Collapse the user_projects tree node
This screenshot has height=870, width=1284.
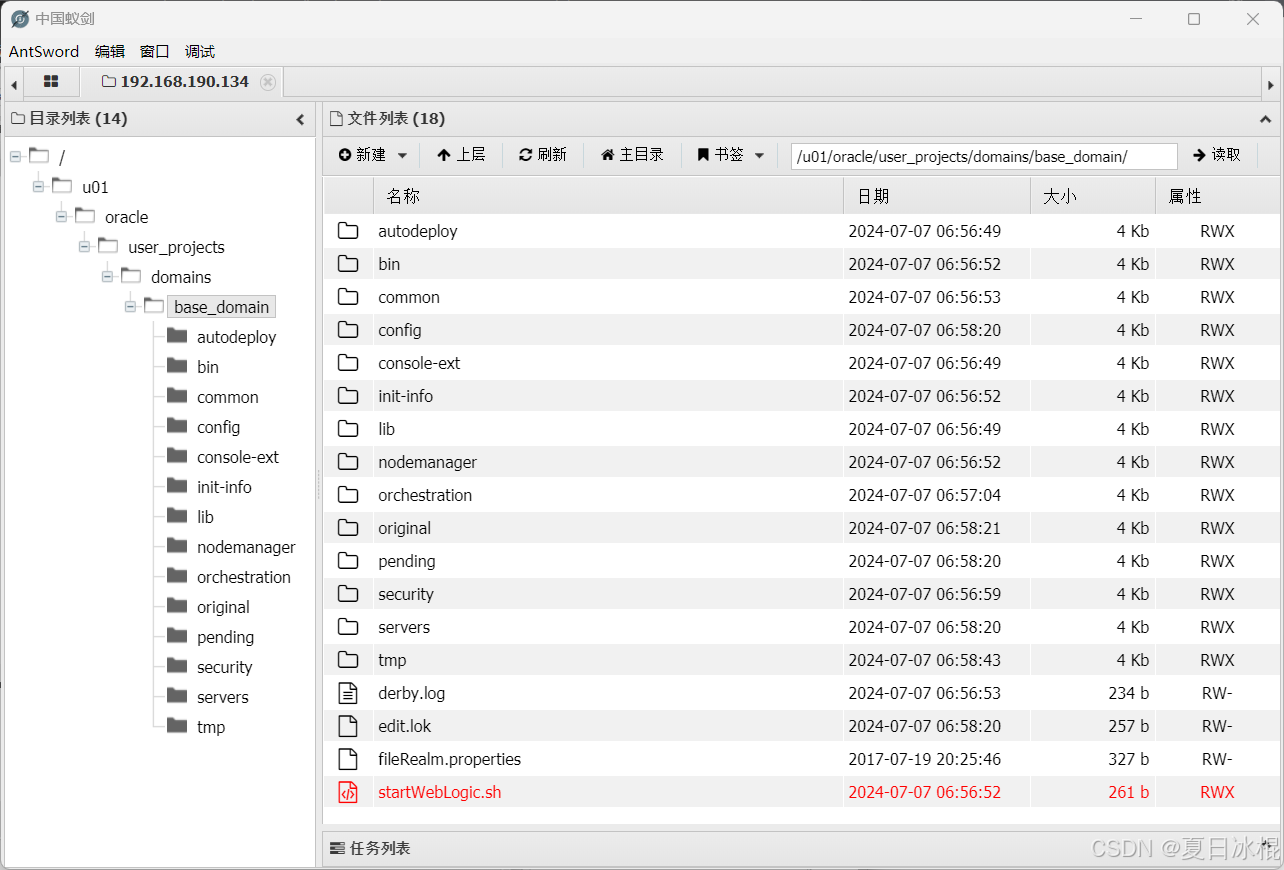click(84, 246)
